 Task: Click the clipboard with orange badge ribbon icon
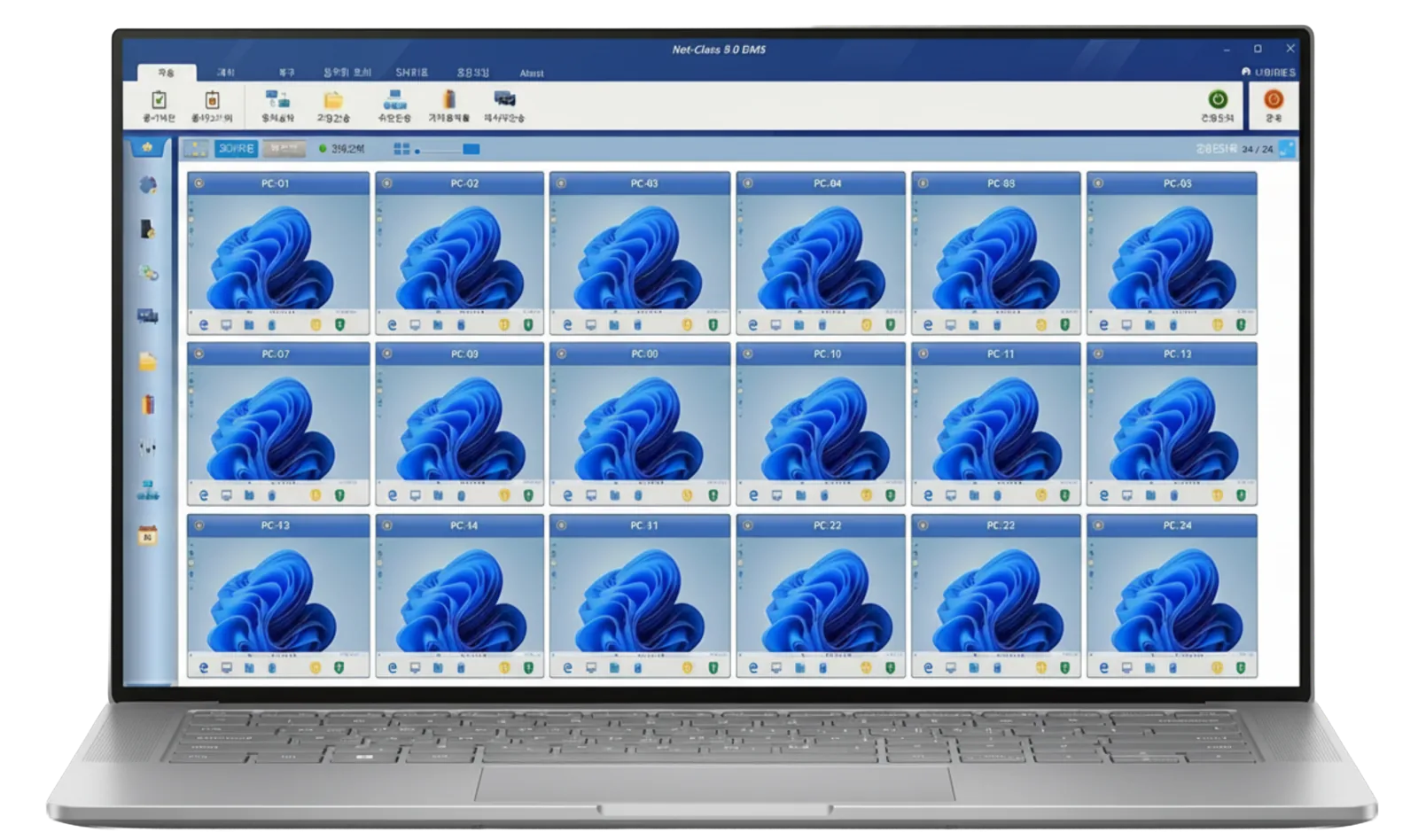pos(212,100)
